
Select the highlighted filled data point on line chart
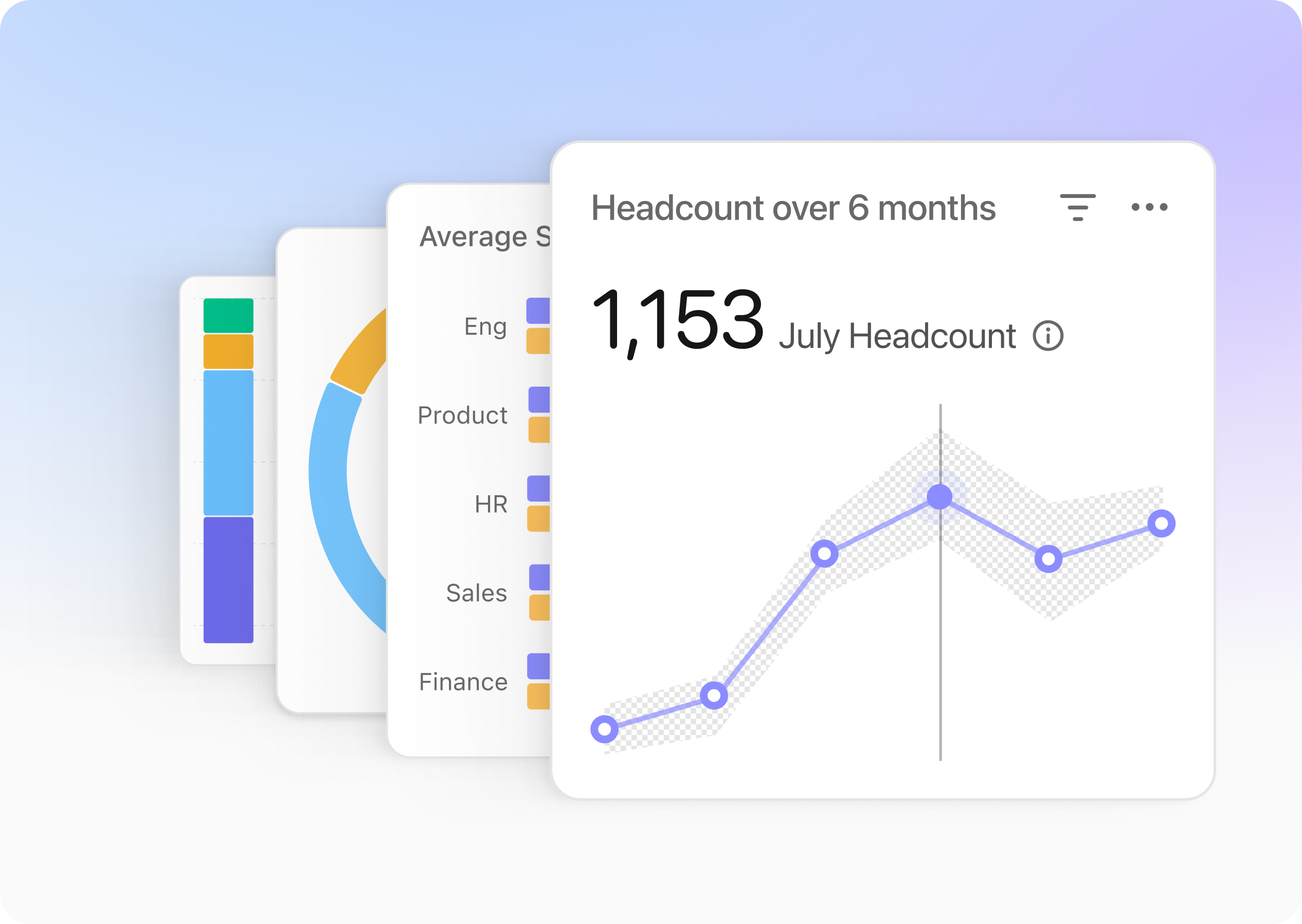pyautogui.click(x=939, y=496)
